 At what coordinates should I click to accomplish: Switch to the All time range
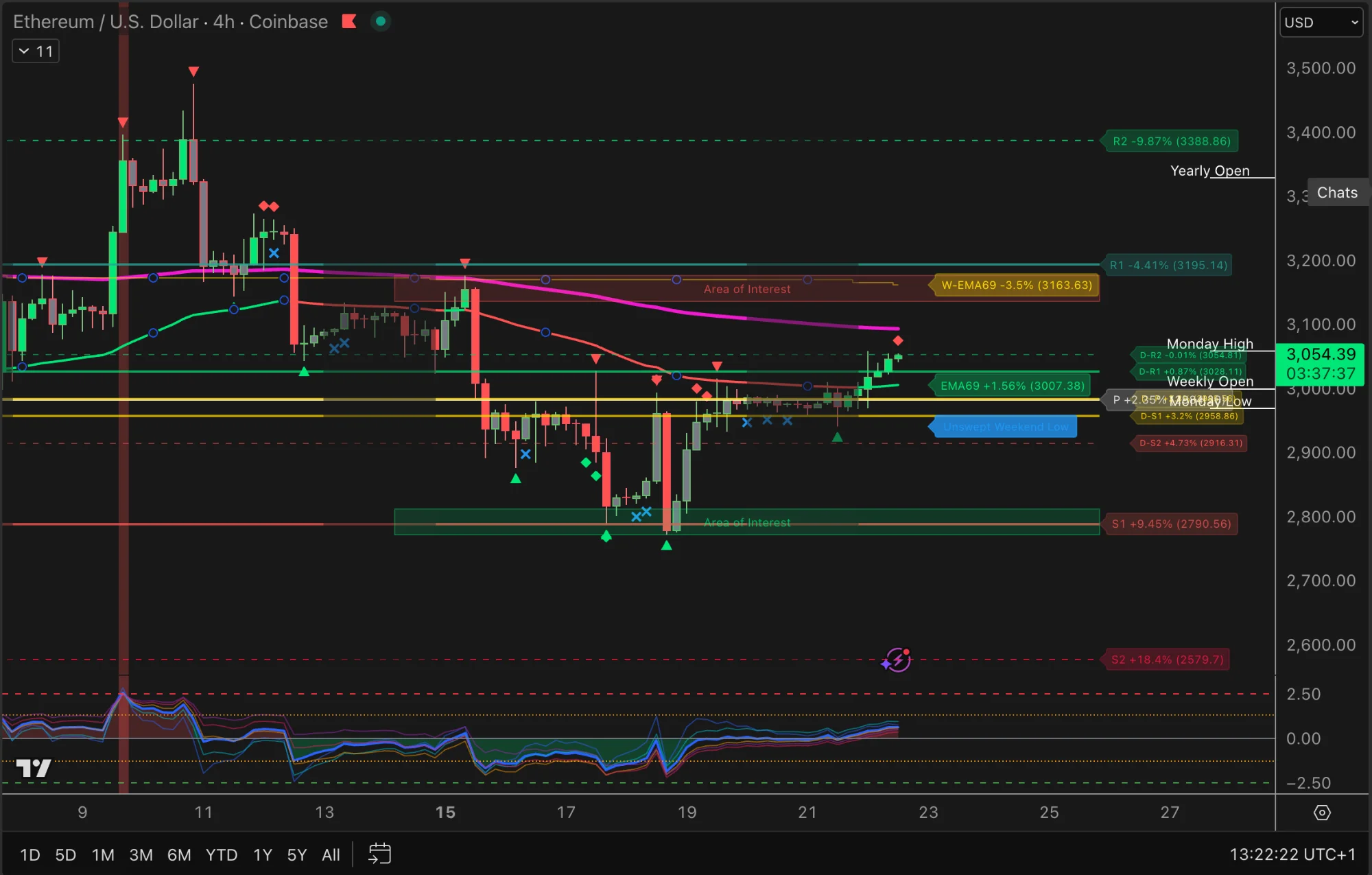tap(331, 854)
